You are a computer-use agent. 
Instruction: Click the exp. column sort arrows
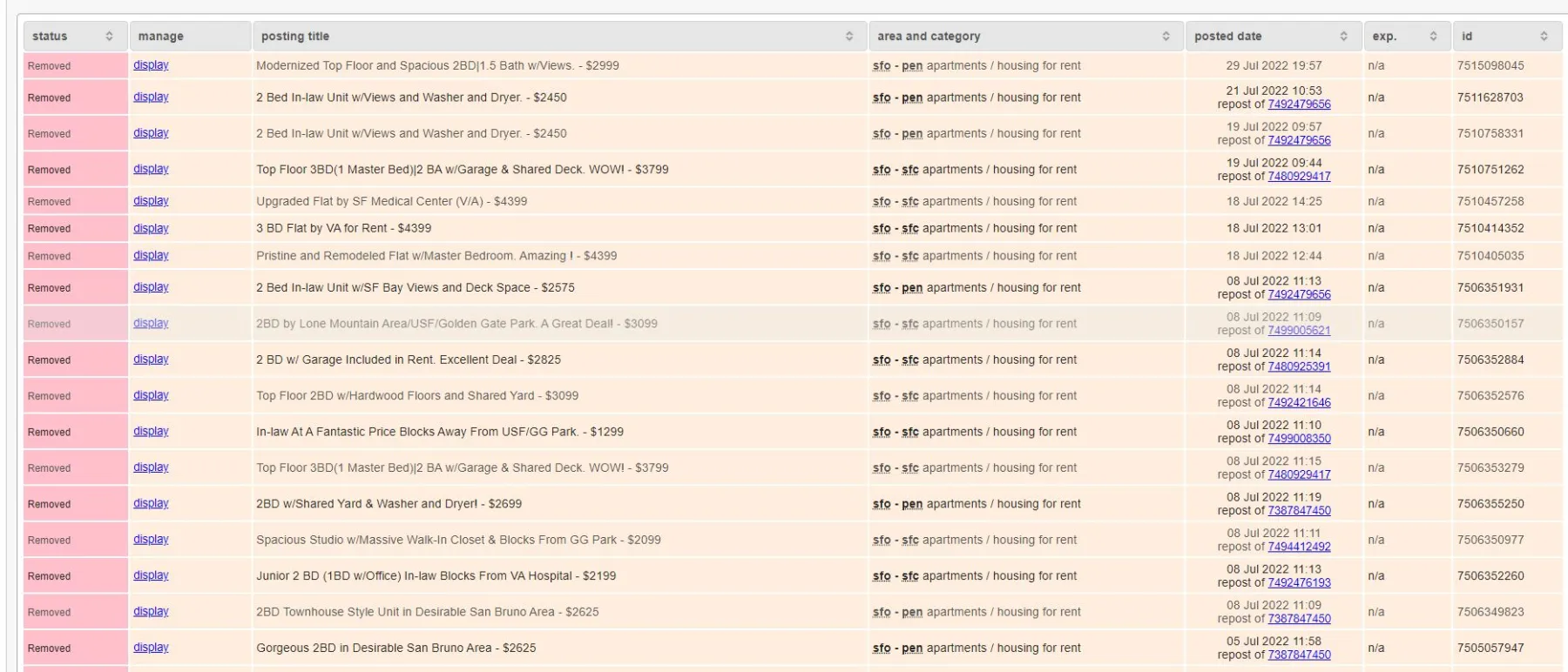(1433, 37)
